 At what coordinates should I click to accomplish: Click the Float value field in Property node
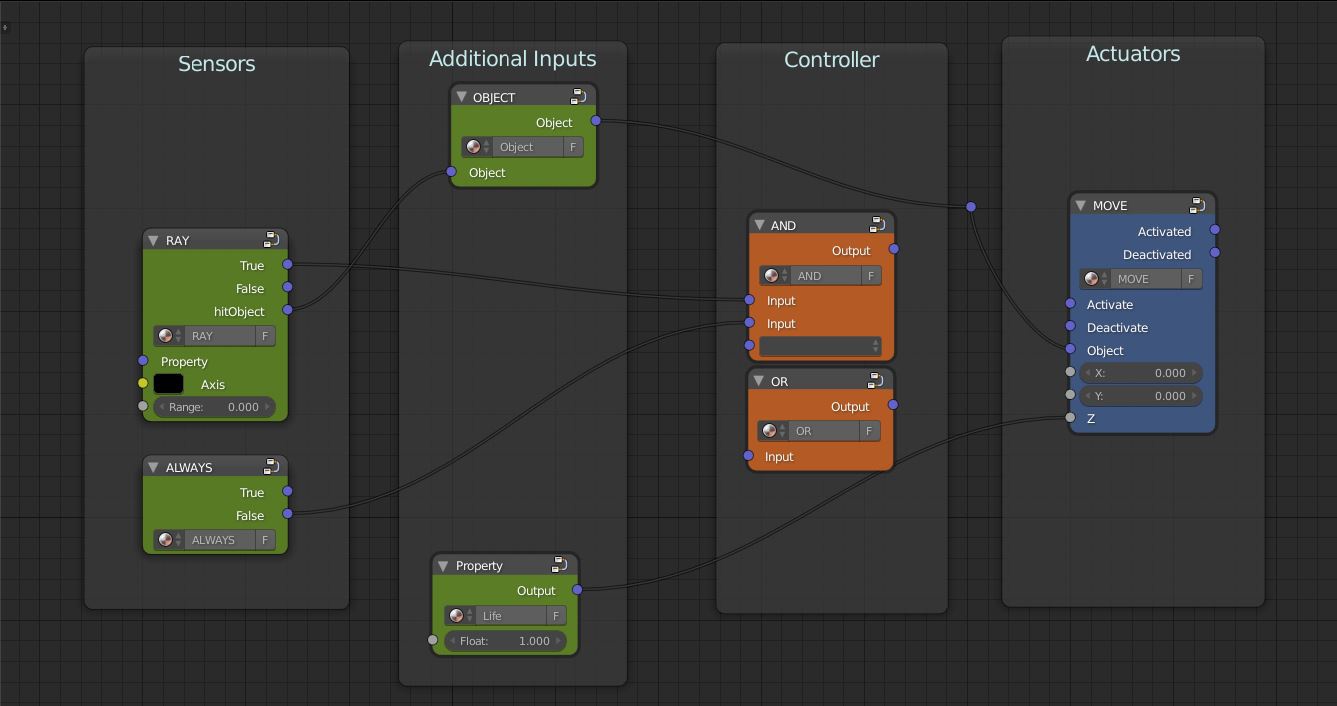[505, 641]
